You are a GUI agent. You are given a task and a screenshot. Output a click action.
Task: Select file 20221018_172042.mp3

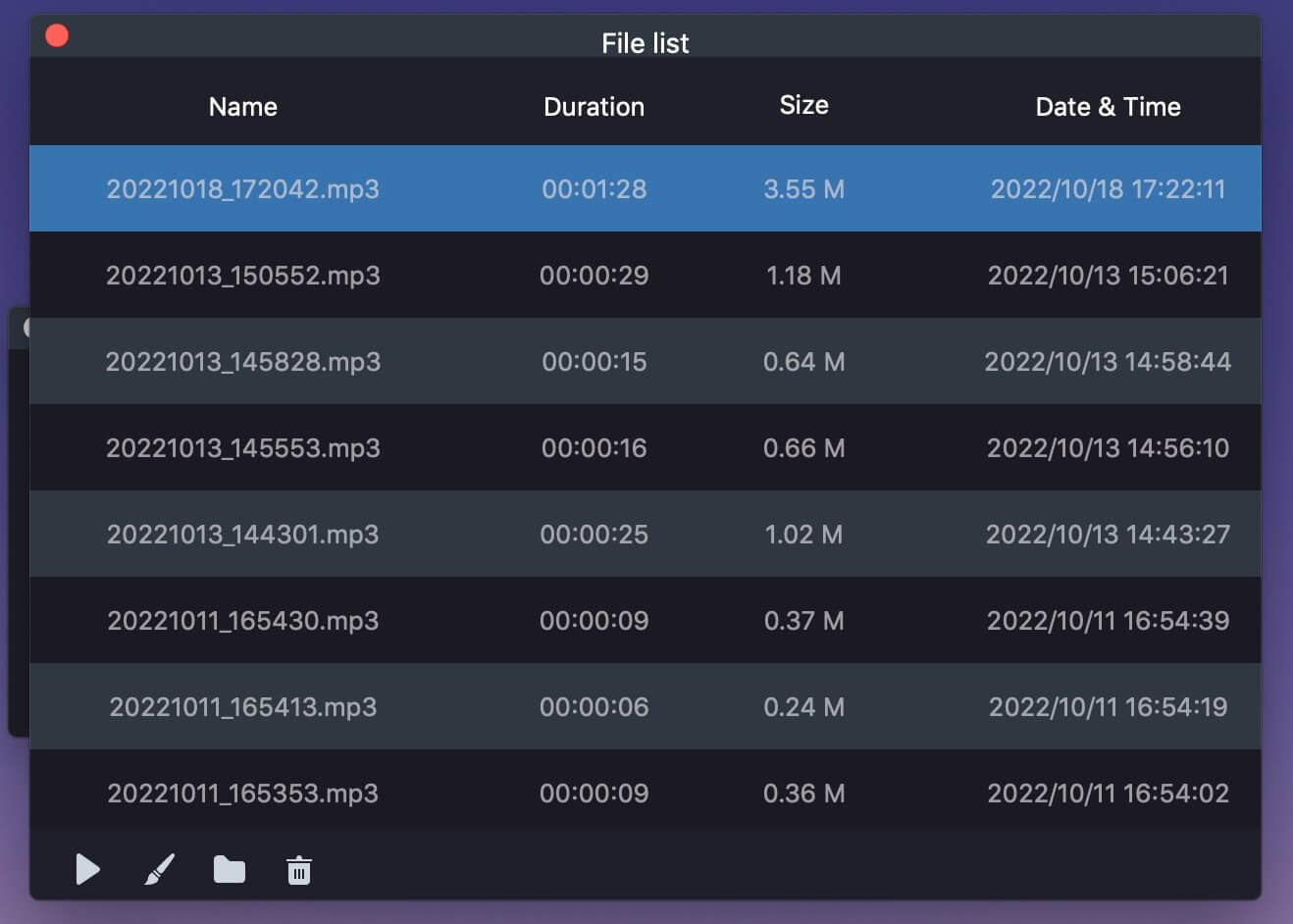(243, 188)
